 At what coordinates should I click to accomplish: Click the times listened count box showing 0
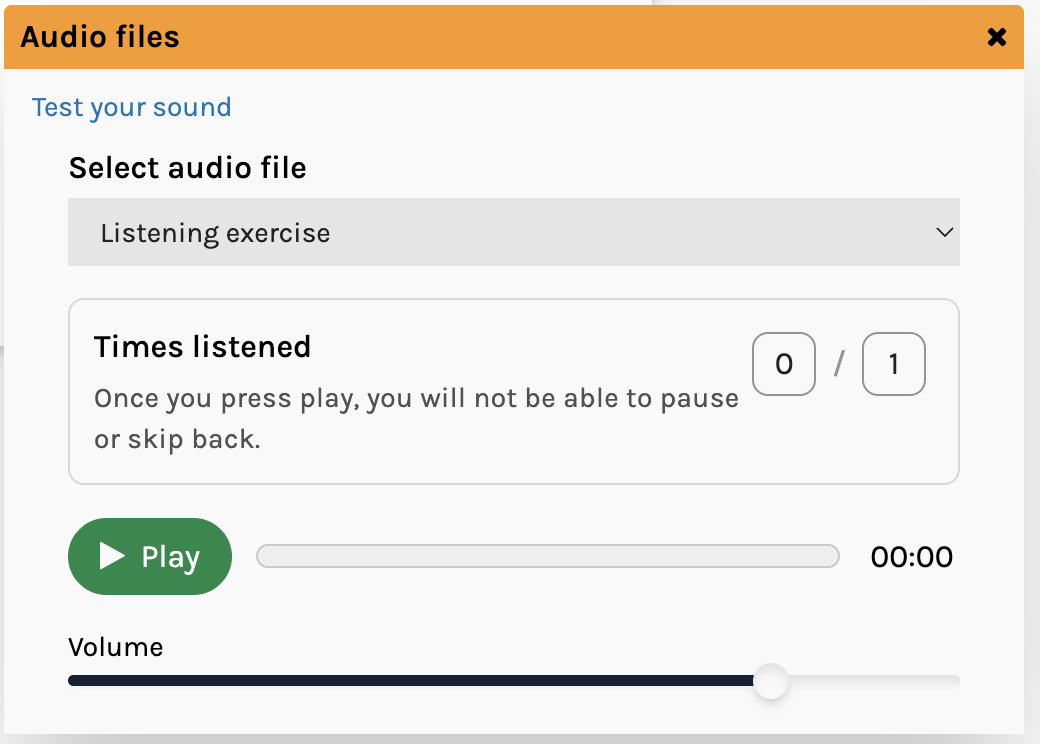pyautogui.click(x=784, y=364)
